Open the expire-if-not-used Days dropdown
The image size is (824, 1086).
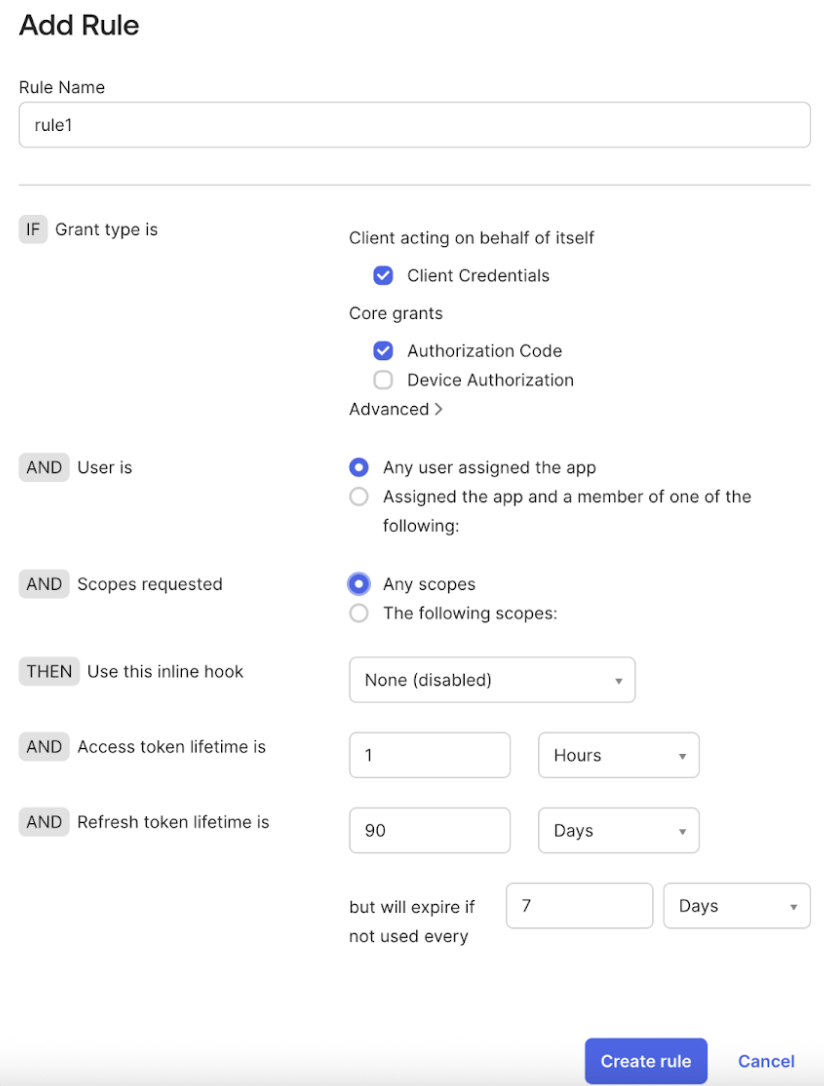pyautogui.click(x=736, y=906)
